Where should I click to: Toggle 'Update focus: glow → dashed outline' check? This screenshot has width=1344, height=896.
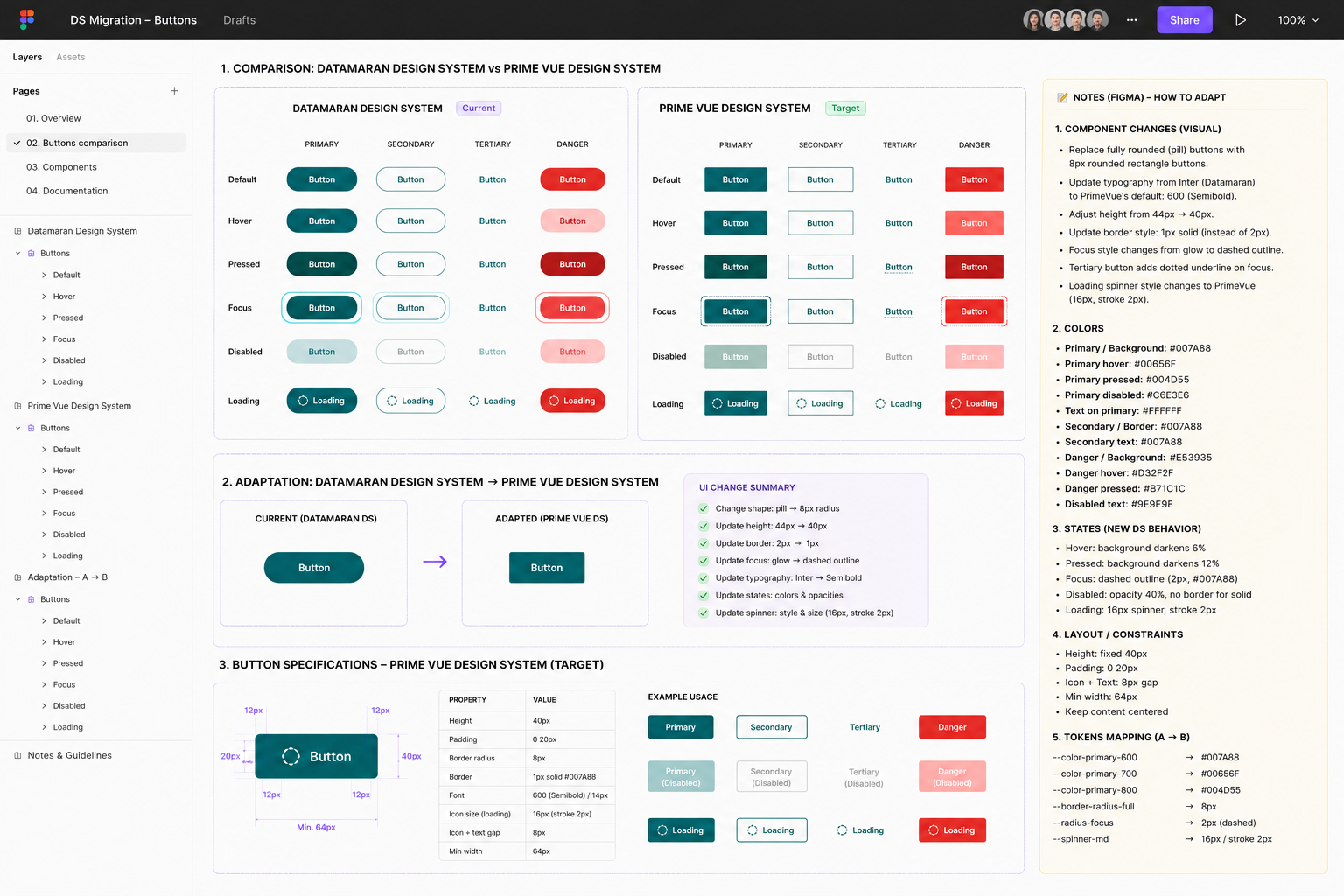pos(703,561)
